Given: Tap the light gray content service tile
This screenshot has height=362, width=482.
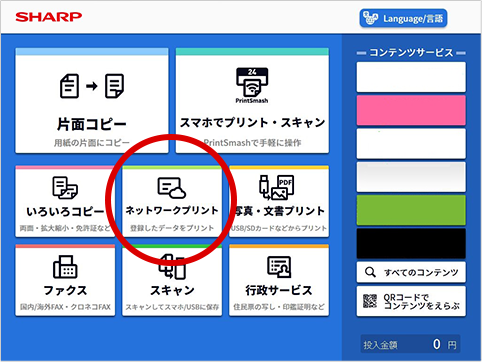Looking at the screenshot, I should point(411,177).
